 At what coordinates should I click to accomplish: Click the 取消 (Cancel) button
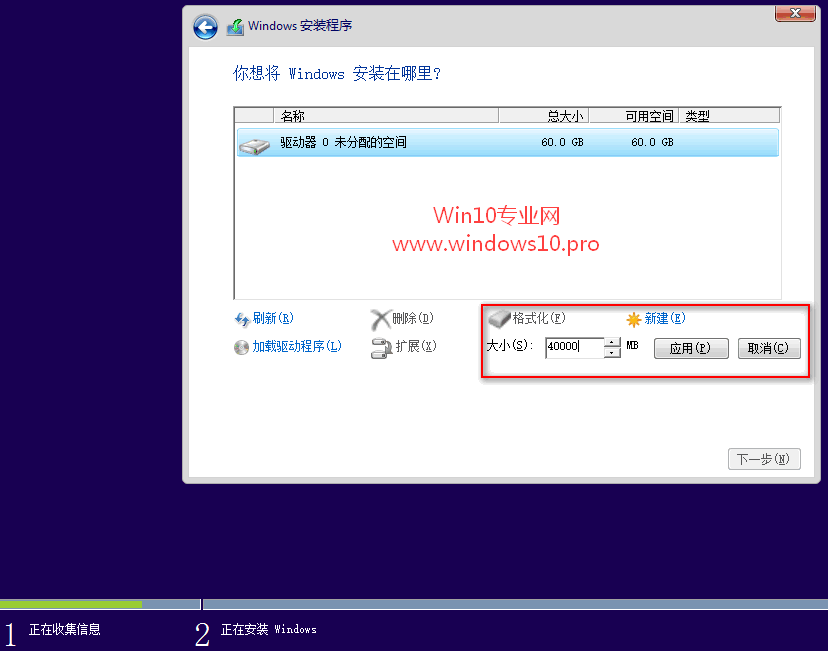tap(769, 348)
